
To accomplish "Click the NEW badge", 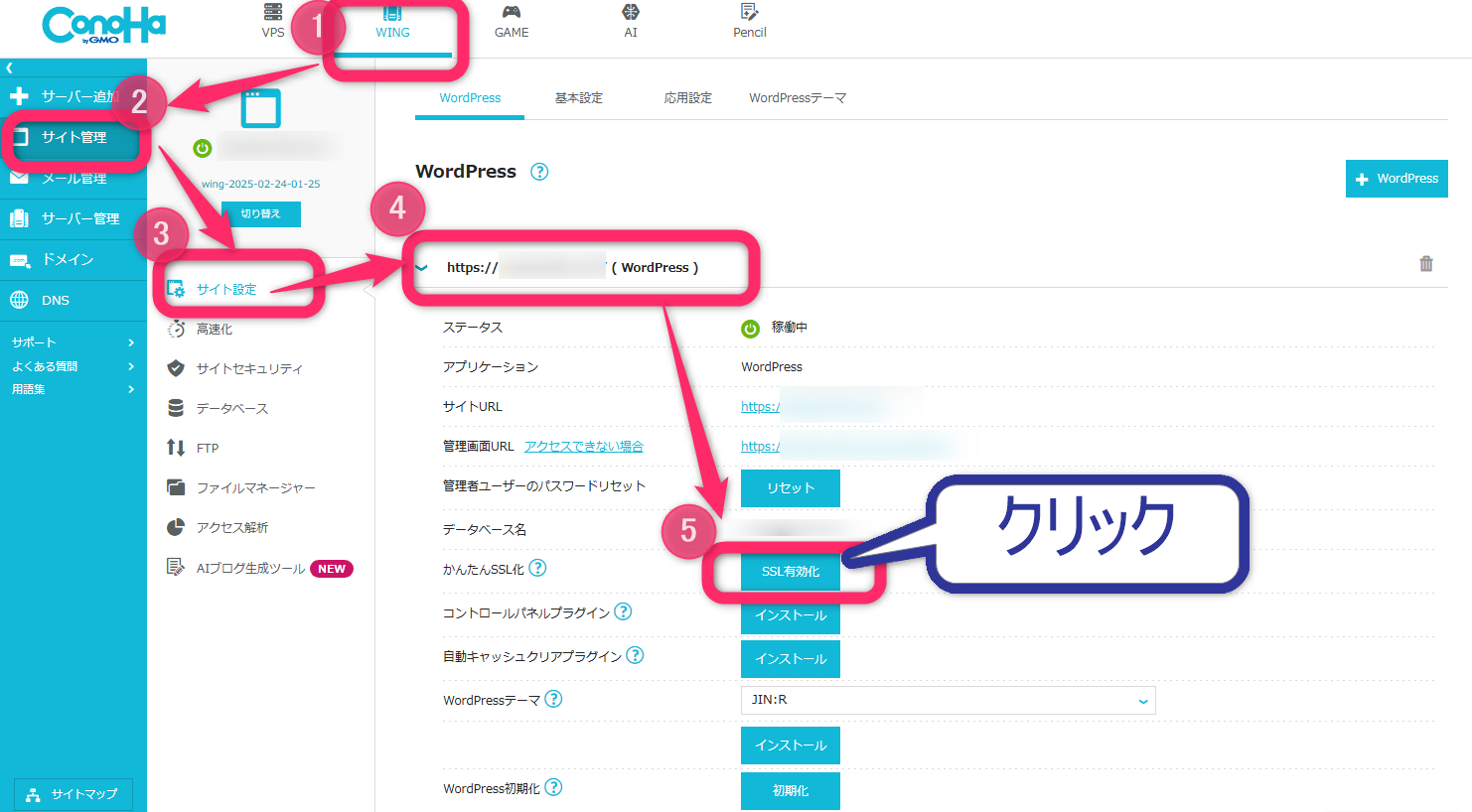I will 332,569.
